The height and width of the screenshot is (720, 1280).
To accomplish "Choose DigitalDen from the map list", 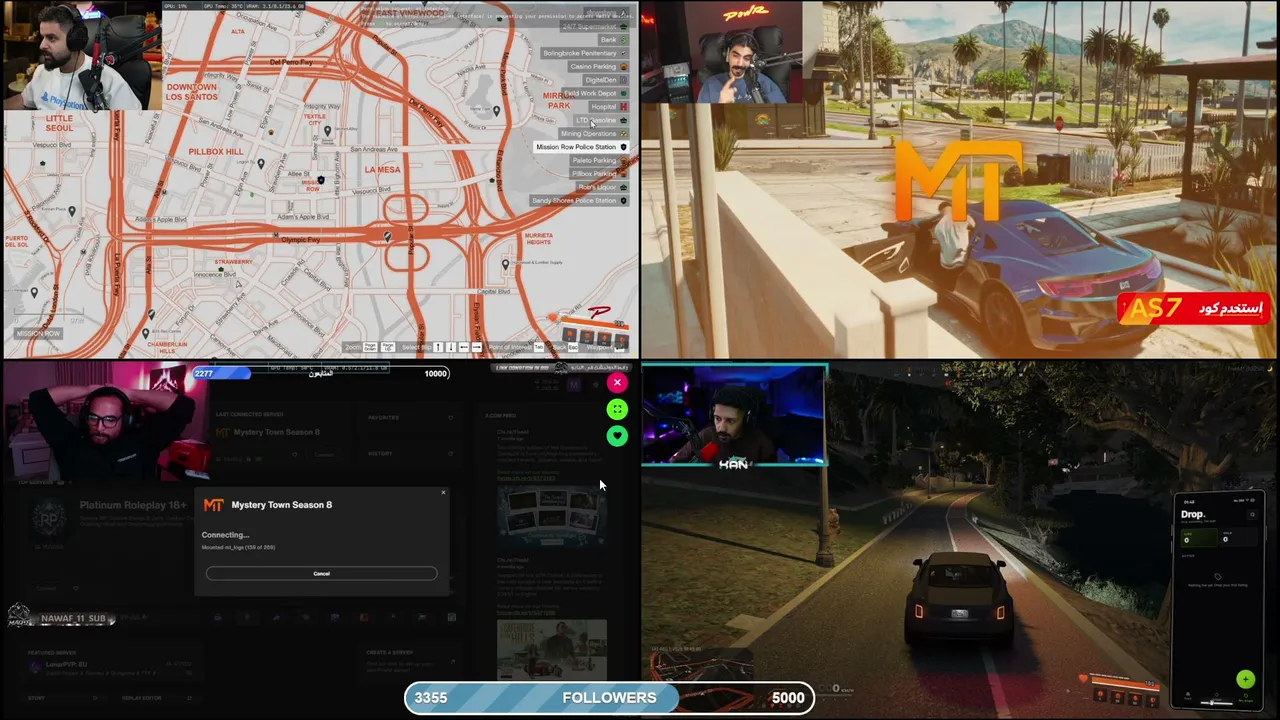I will 605,80.
